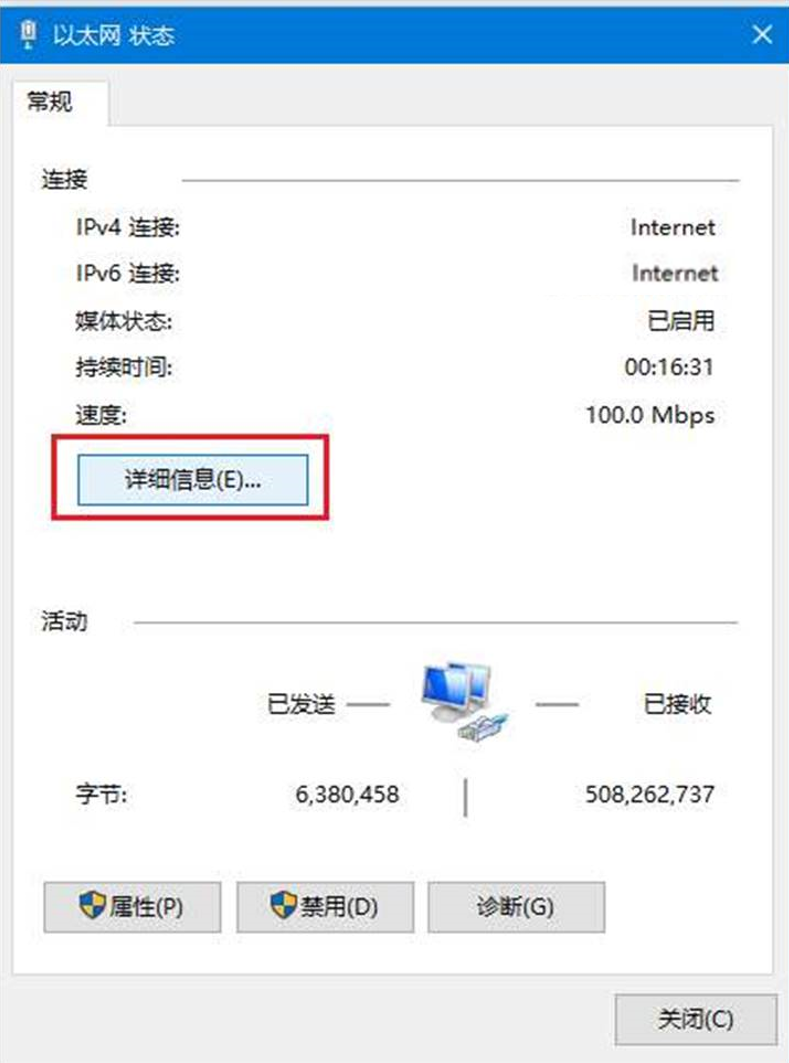Click the speed value 100.0 Mbps

(650, 415)
